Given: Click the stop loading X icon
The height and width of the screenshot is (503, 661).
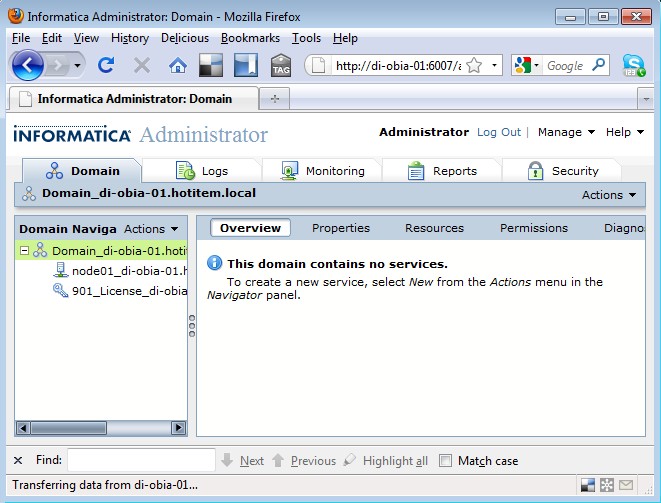Looking at the screenshot, I should point(142,65).
